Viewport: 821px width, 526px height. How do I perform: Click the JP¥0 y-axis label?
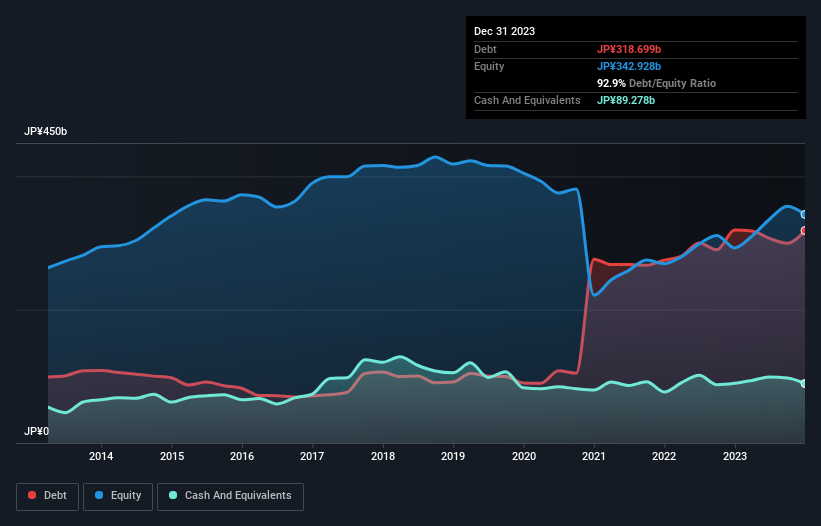(x=36, y=431)
